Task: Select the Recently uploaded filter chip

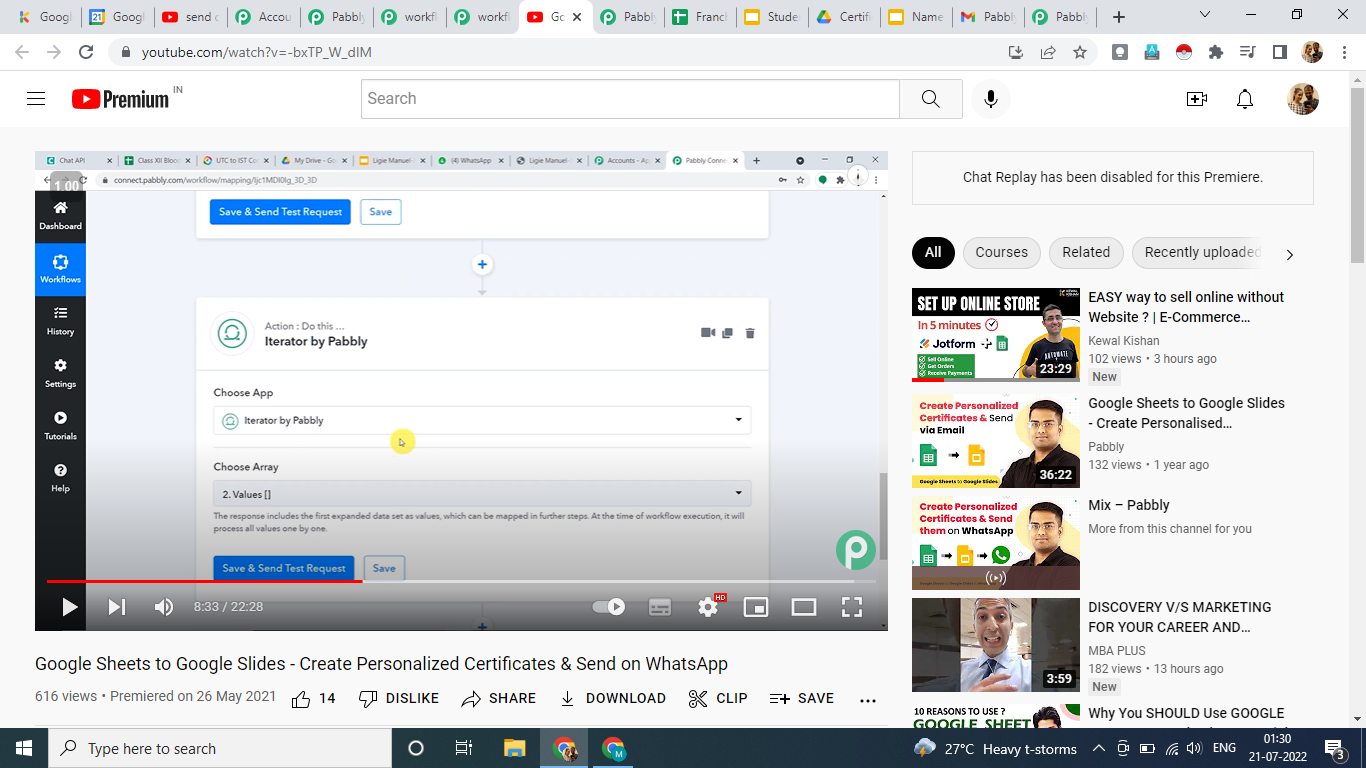Action: [1201, 253]
